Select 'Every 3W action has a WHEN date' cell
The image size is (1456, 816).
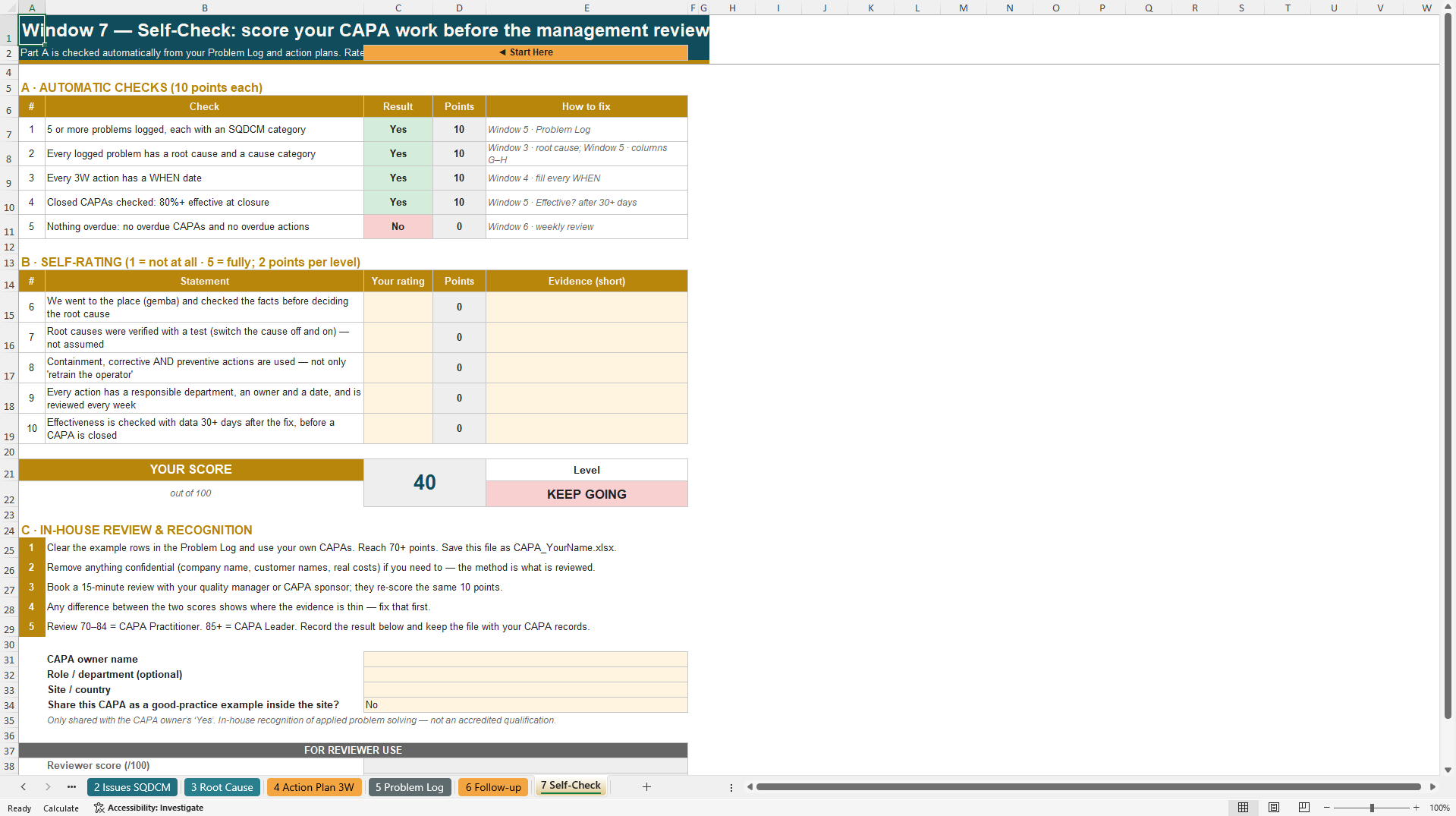point(204,178)
